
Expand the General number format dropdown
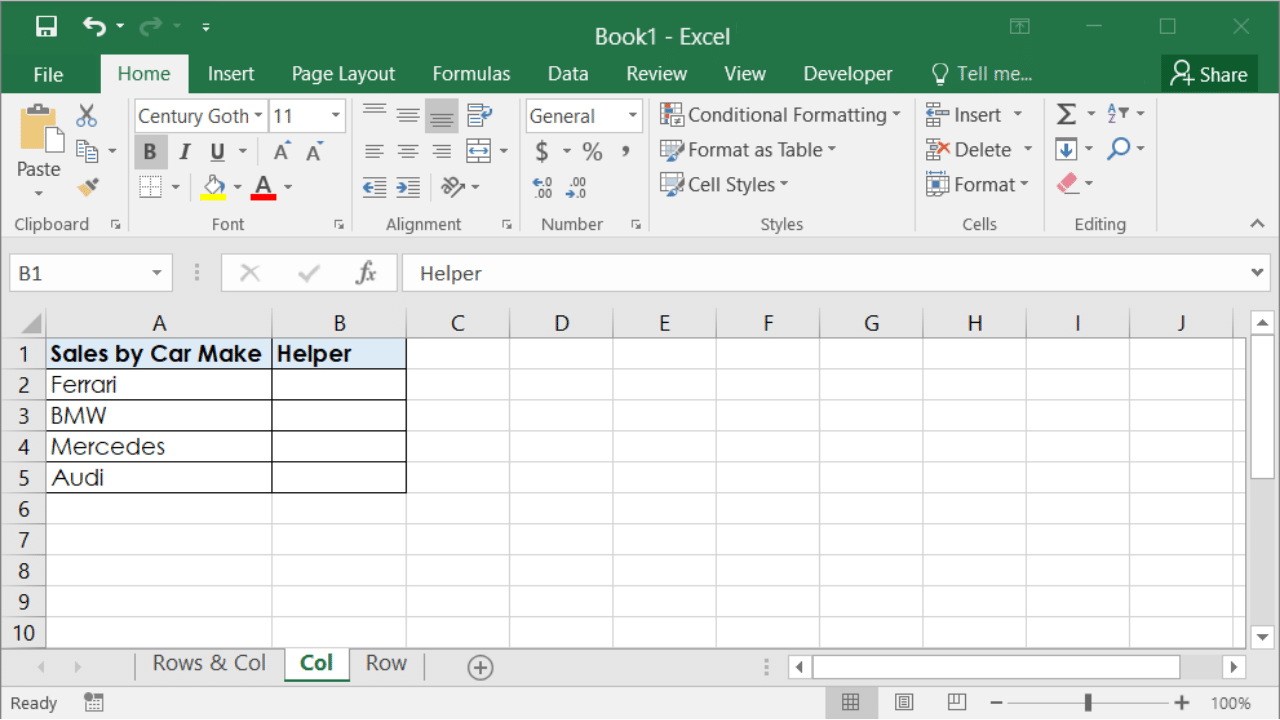[x=632, y=116]
